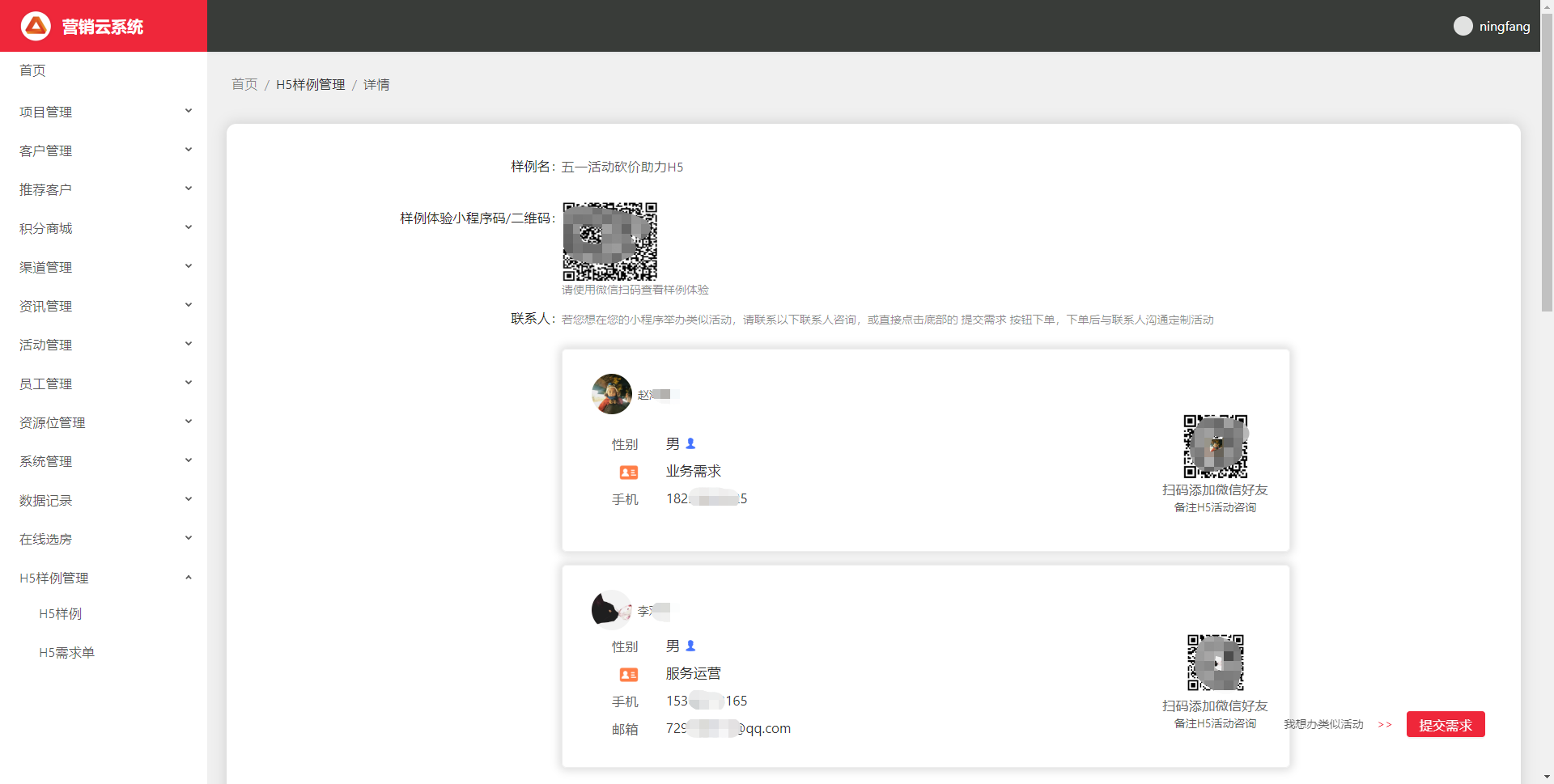Click the H5样例管理 breadcrumb link
The image size is (1554, 784).
311,84
